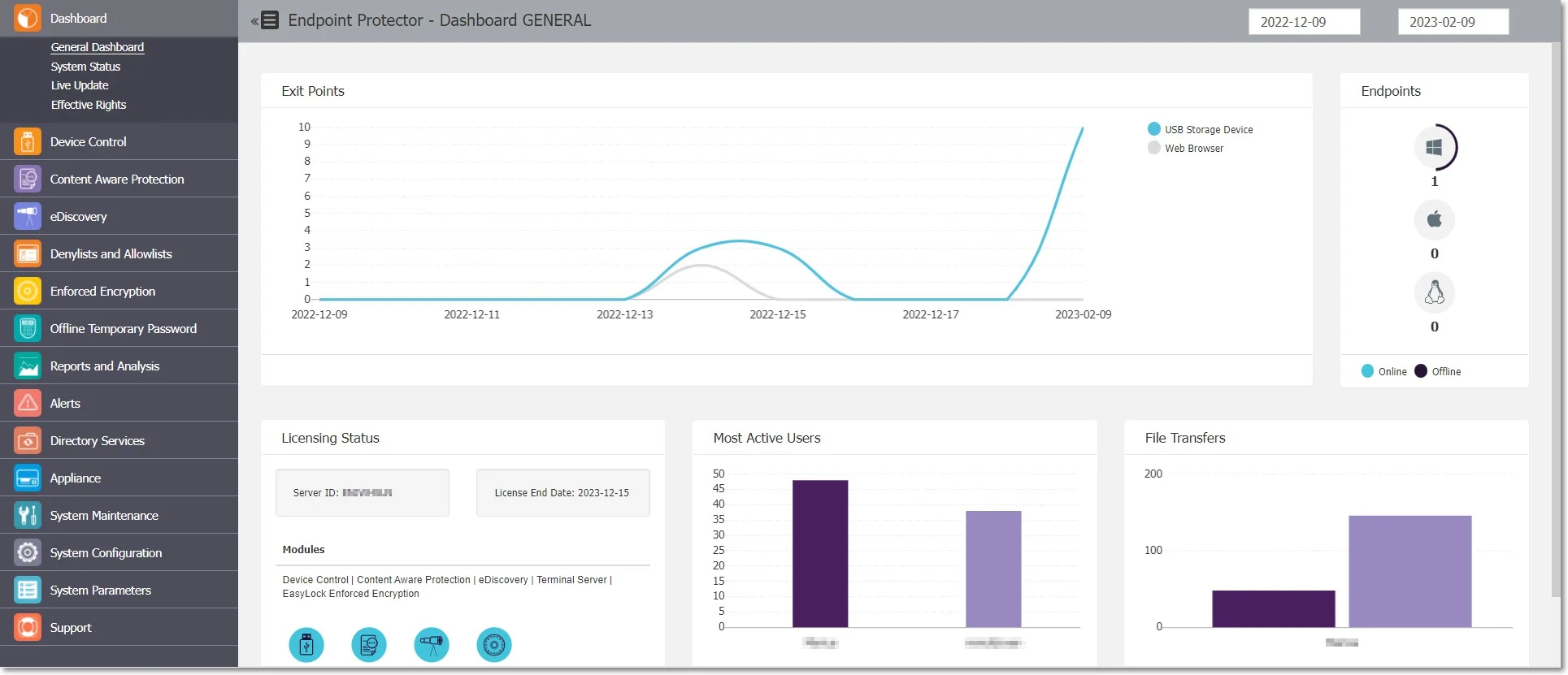The image size is (1568, 675).
Task: Expand the Appliance menu
Action: point(119,478)
